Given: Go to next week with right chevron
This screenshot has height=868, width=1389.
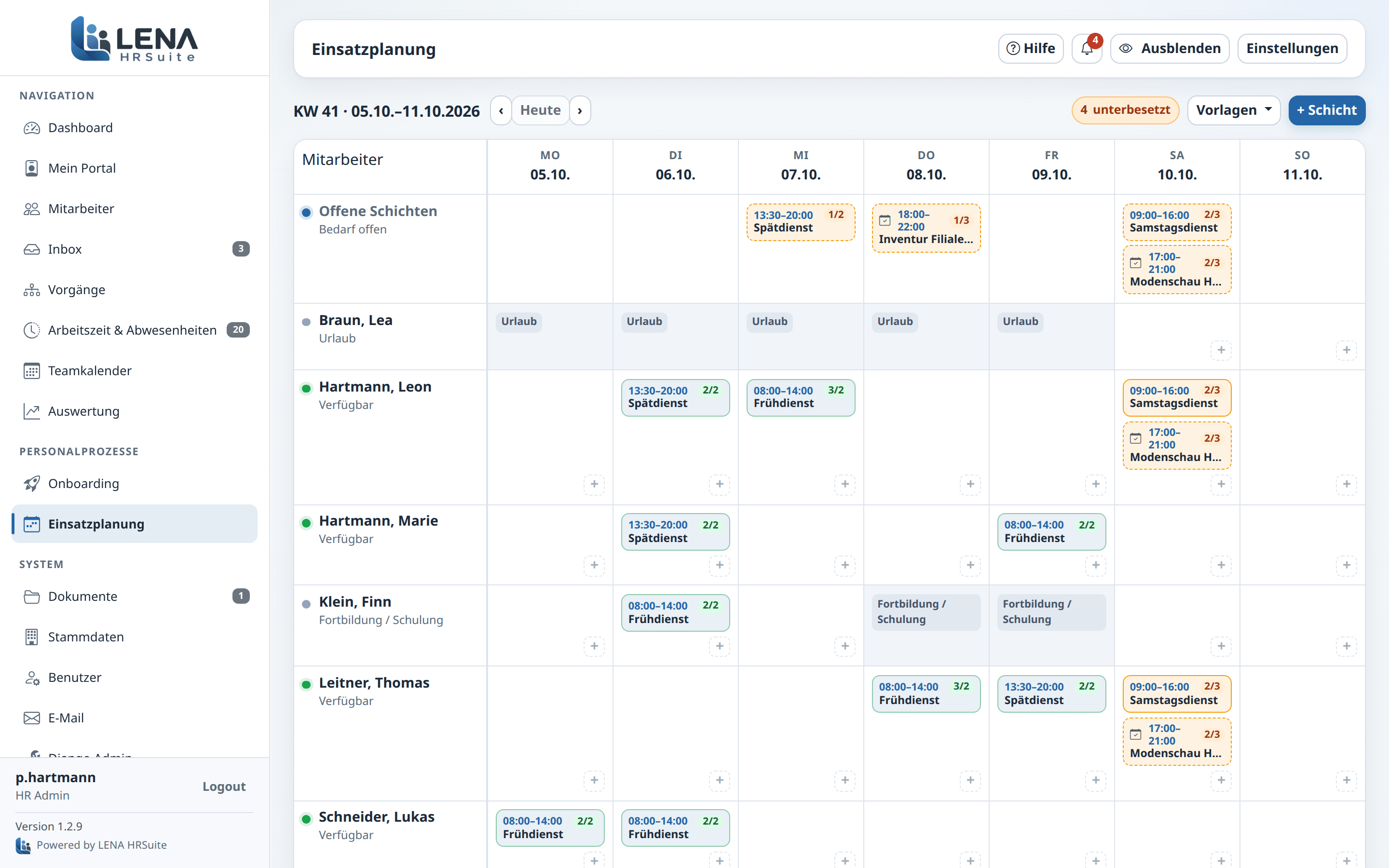Looking at the screenshot, I should 580,110.
